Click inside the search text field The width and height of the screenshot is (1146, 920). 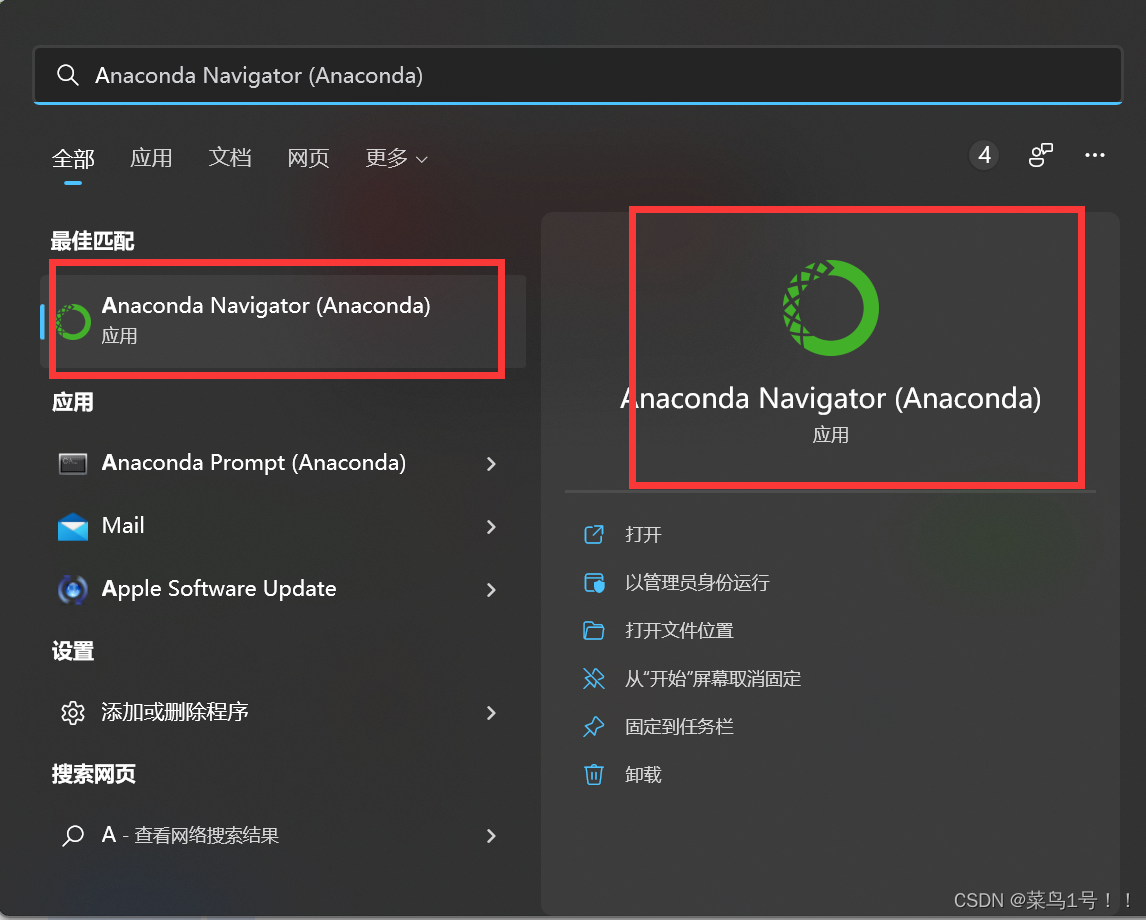pos(577,75)
